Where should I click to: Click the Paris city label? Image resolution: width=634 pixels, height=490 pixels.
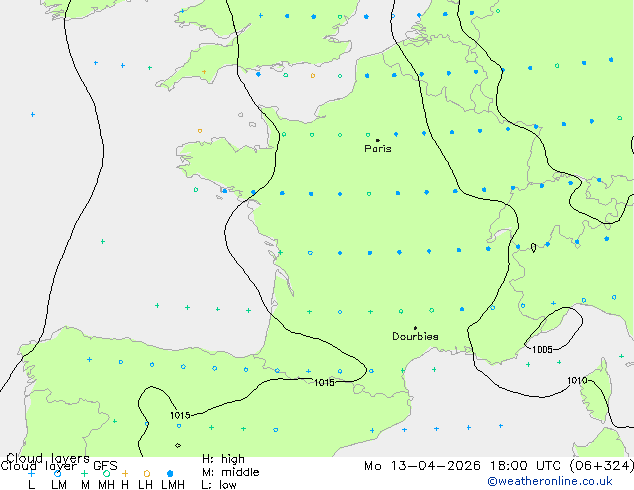(x=378, y=149)
